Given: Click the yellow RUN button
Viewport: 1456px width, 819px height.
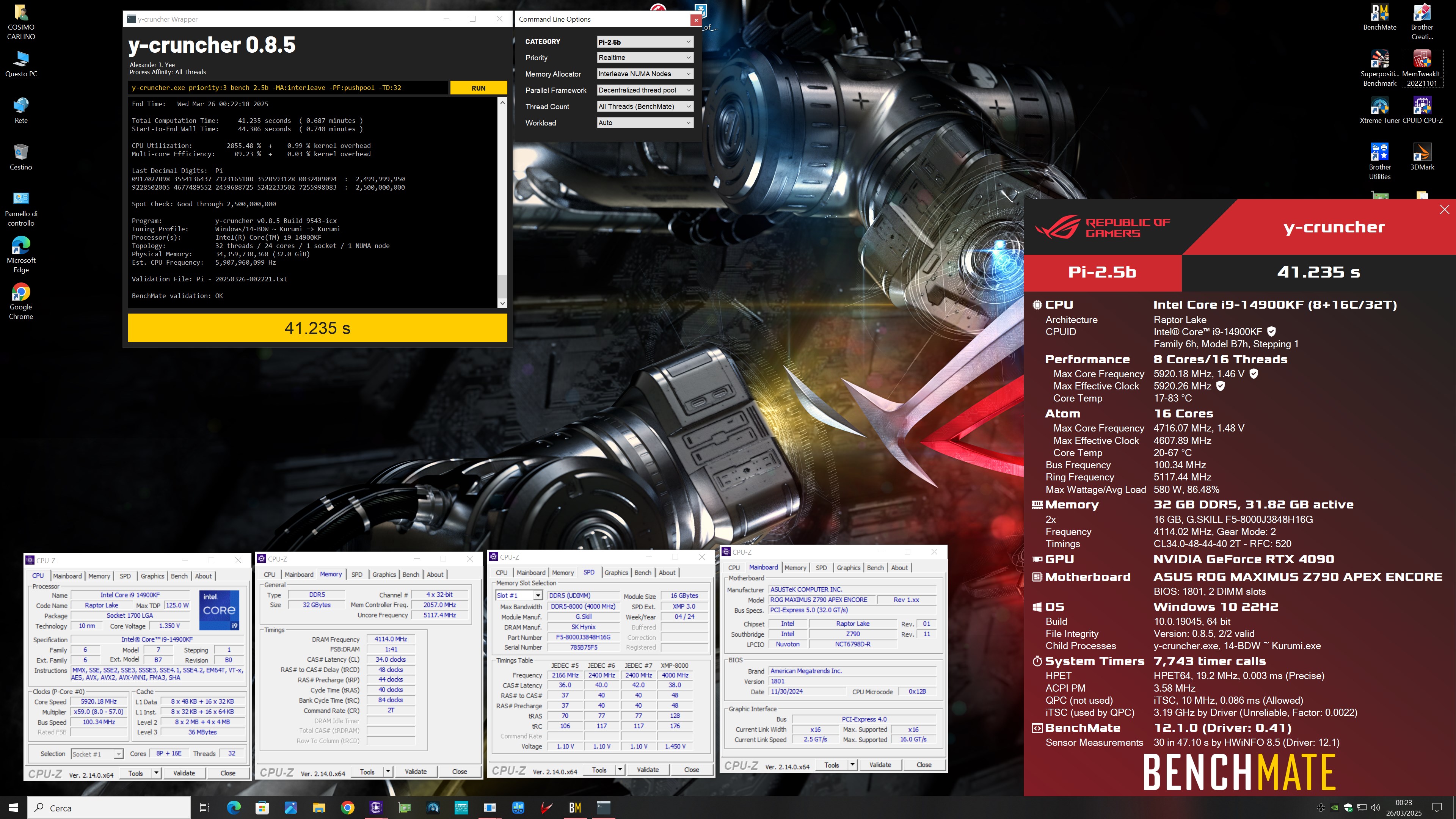Looking at the screenshot, I should click(478, 88).
